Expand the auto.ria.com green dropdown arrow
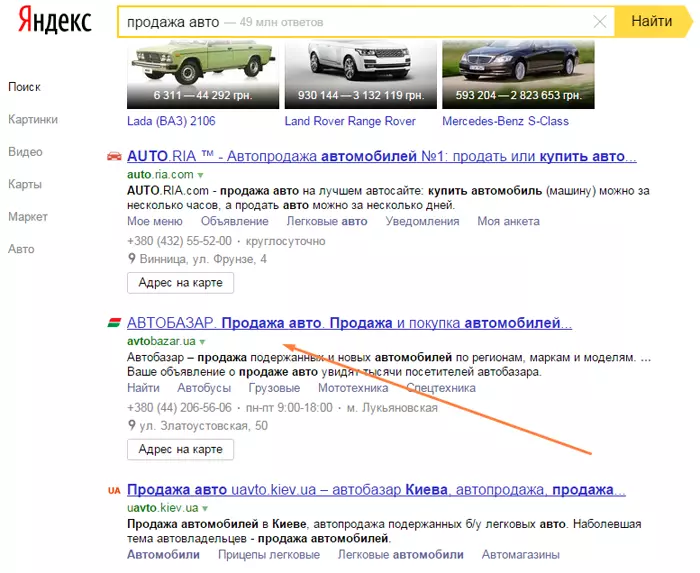Viewport: 700px width, 573px height. 200,175
